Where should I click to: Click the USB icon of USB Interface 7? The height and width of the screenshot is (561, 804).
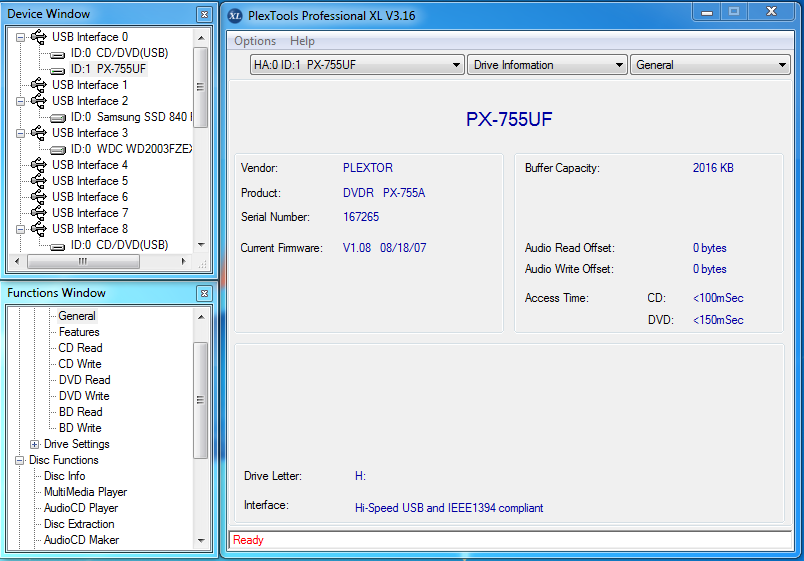click(x=38, y=212)
